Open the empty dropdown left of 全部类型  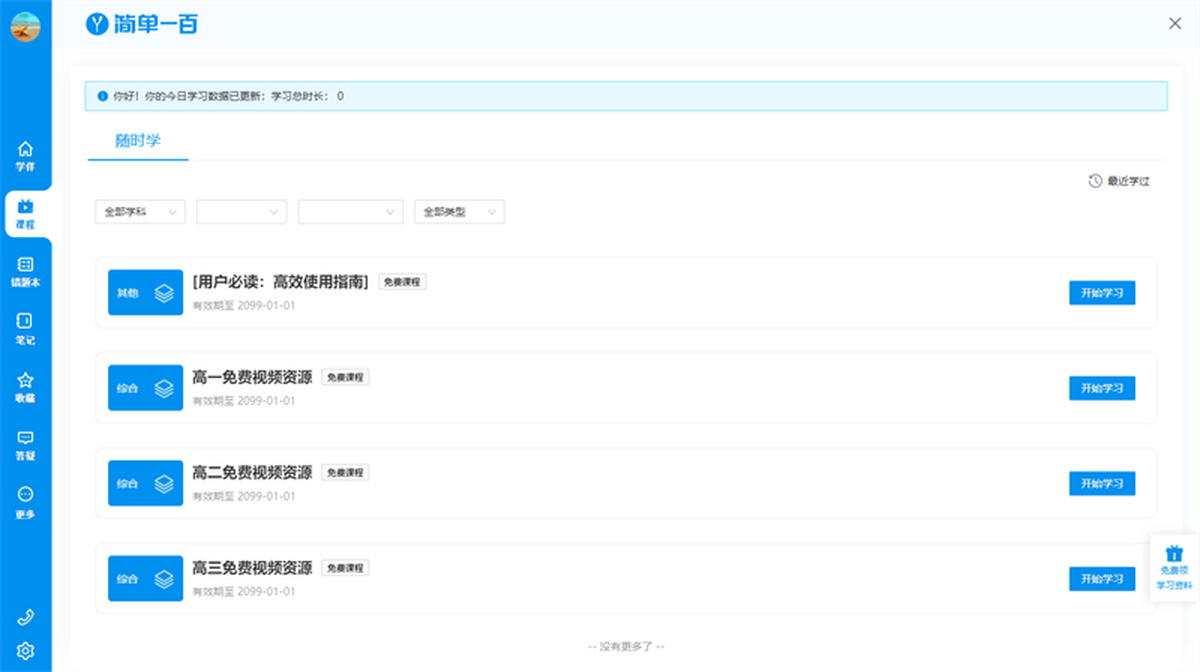(350, 212)
